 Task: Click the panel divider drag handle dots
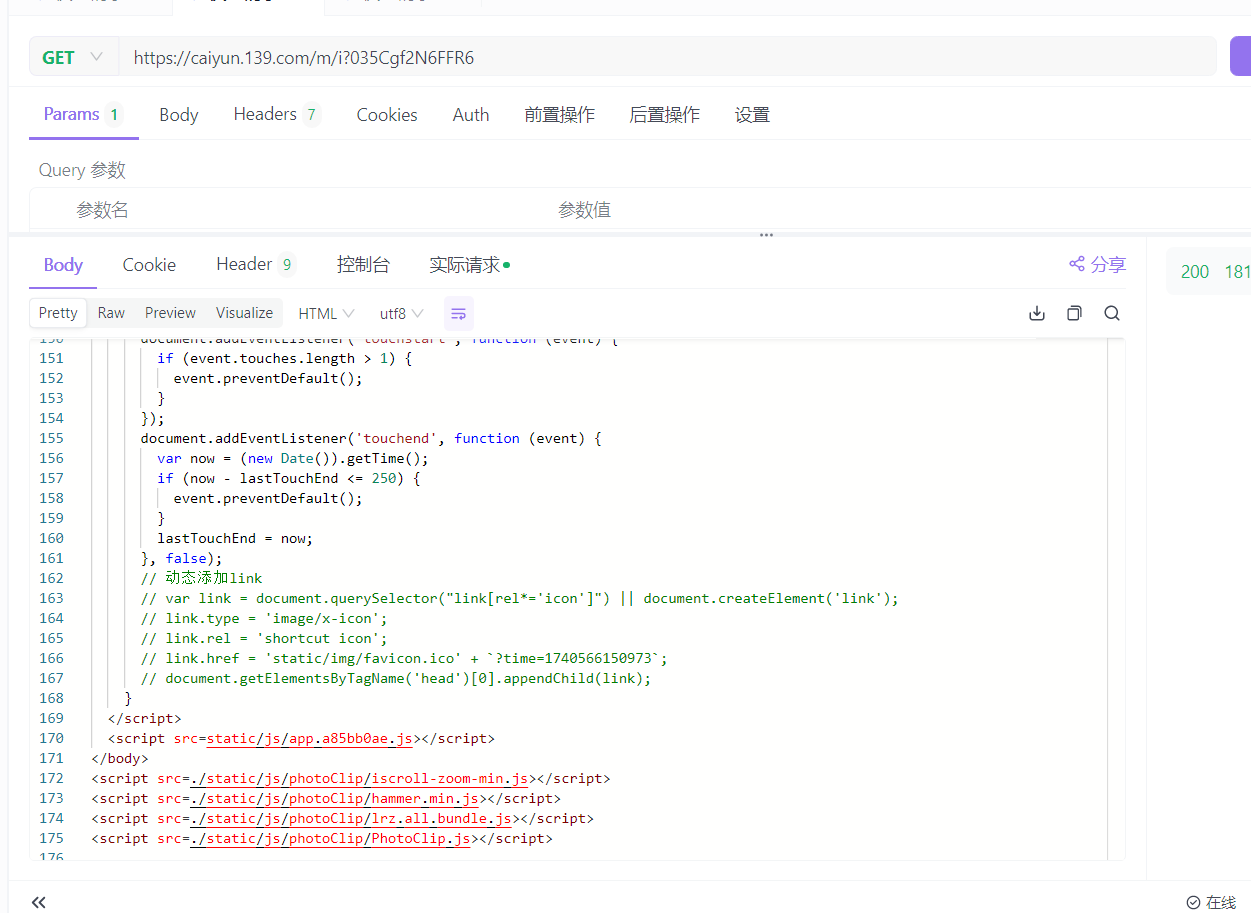[x=766, y=235]
